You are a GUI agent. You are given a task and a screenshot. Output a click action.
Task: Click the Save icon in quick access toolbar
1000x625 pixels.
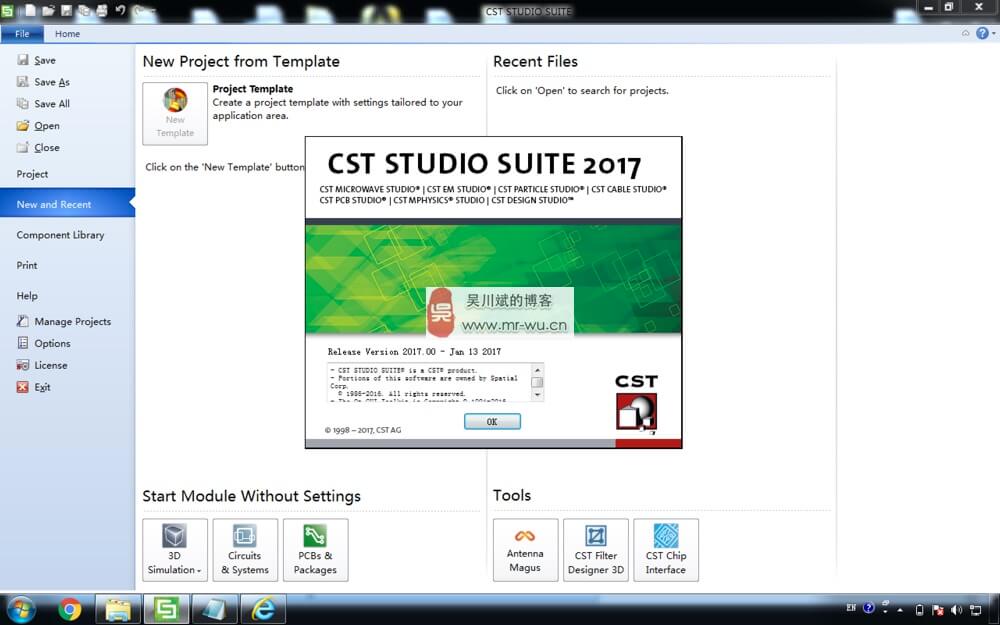coord(66,10)
